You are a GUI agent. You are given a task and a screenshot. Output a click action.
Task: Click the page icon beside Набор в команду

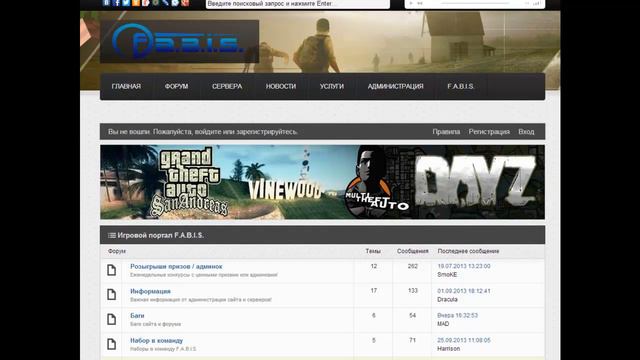tap(111, 344)
